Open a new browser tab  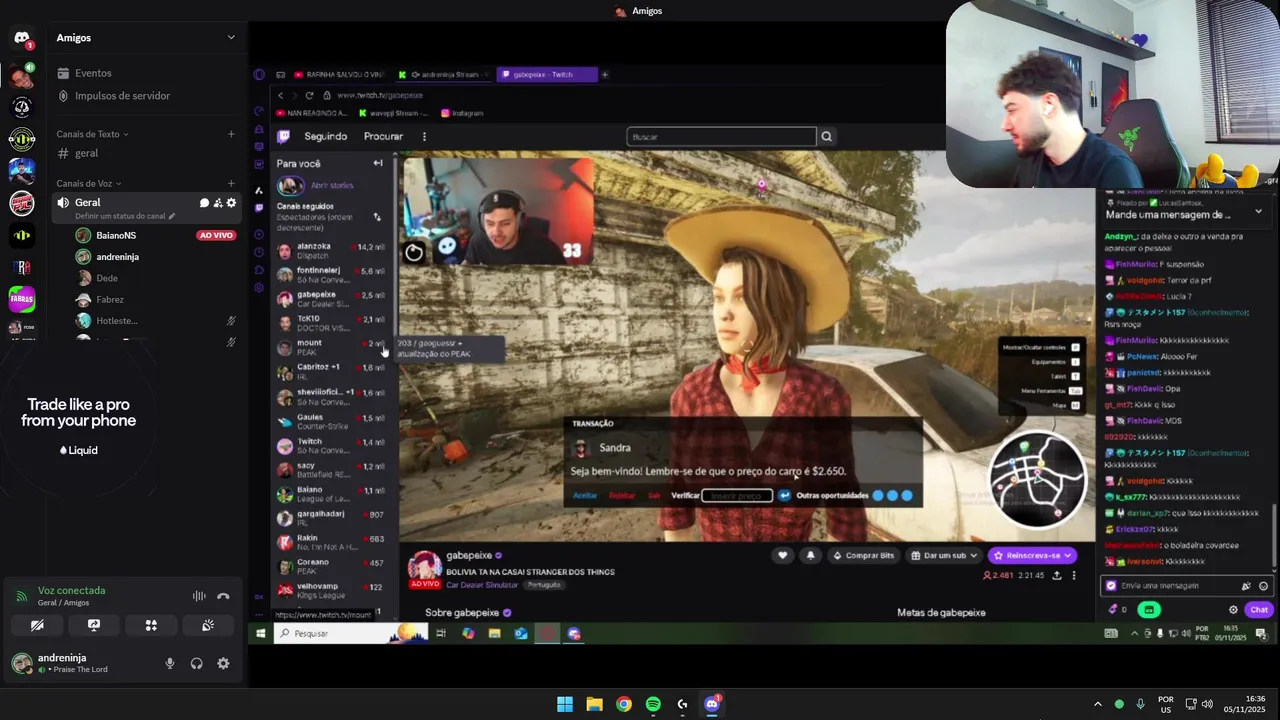pos(604,74)
